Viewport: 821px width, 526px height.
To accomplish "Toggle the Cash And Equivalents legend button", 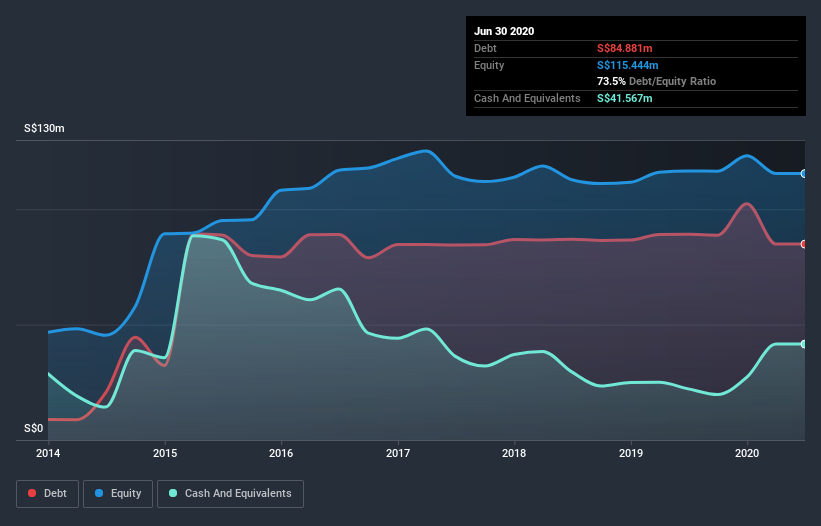I will point(230,494).
